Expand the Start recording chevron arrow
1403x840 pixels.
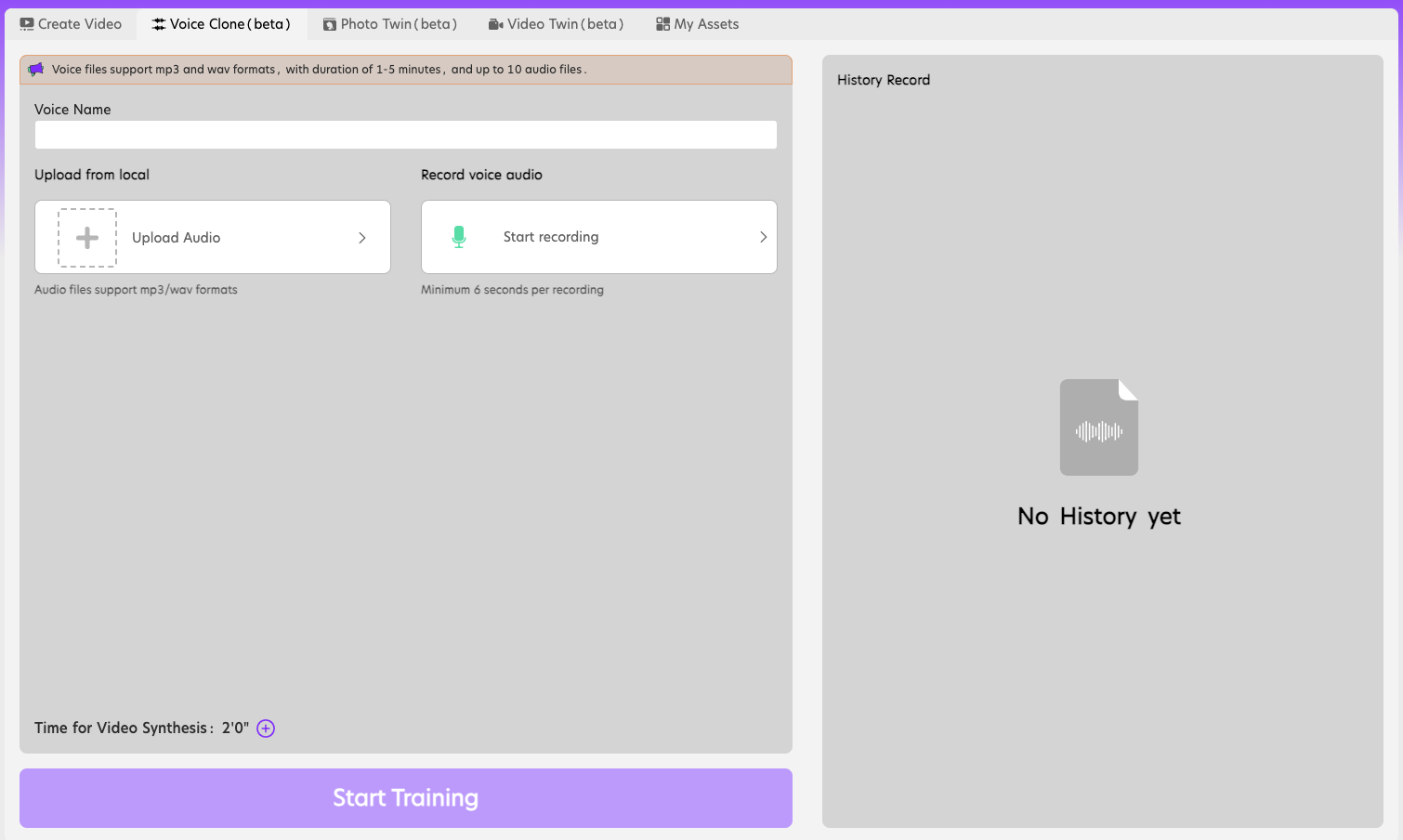[763, 237]
